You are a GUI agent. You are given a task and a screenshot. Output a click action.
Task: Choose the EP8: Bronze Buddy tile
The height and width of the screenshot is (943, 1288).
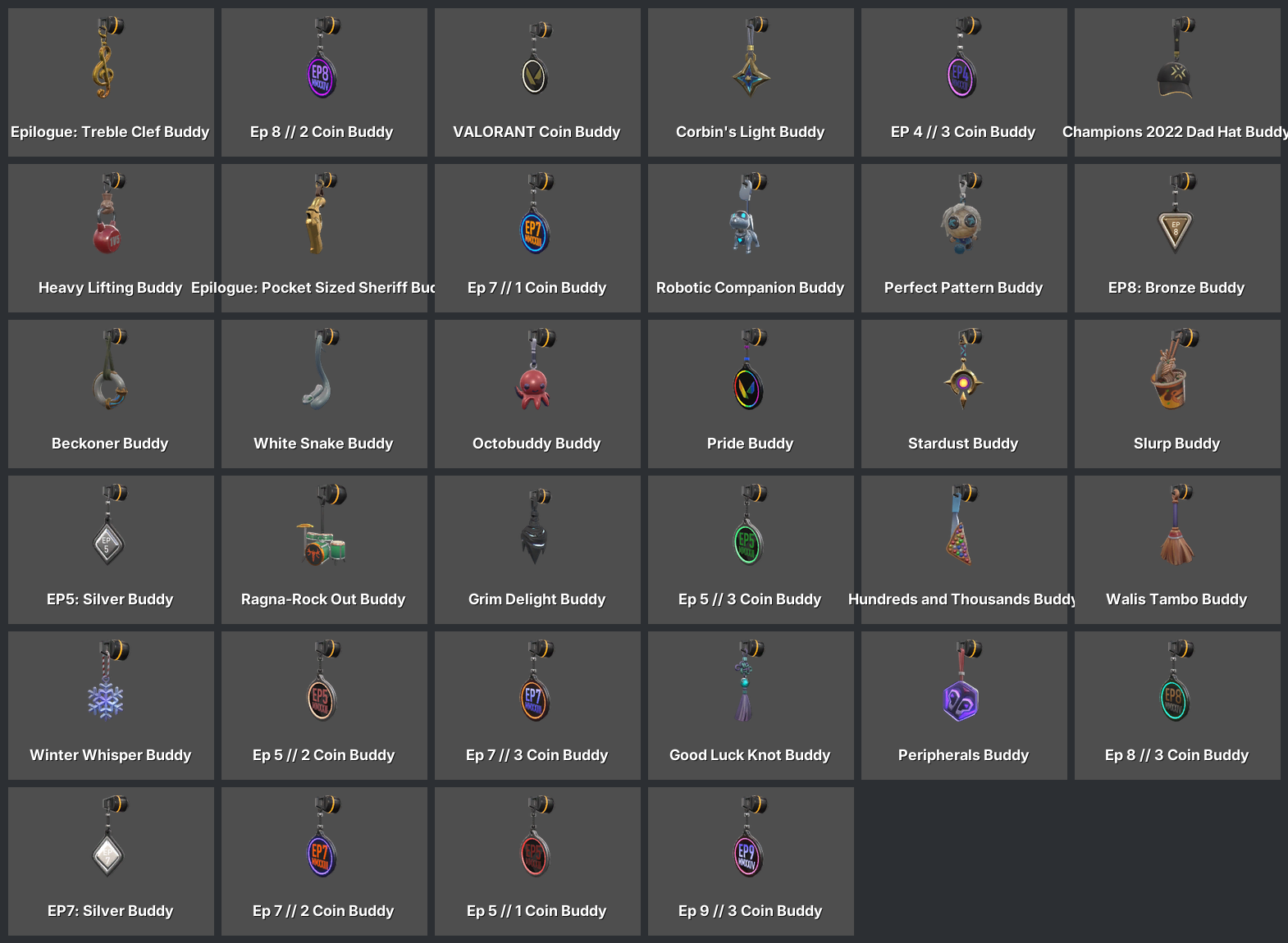(1177, 238)
